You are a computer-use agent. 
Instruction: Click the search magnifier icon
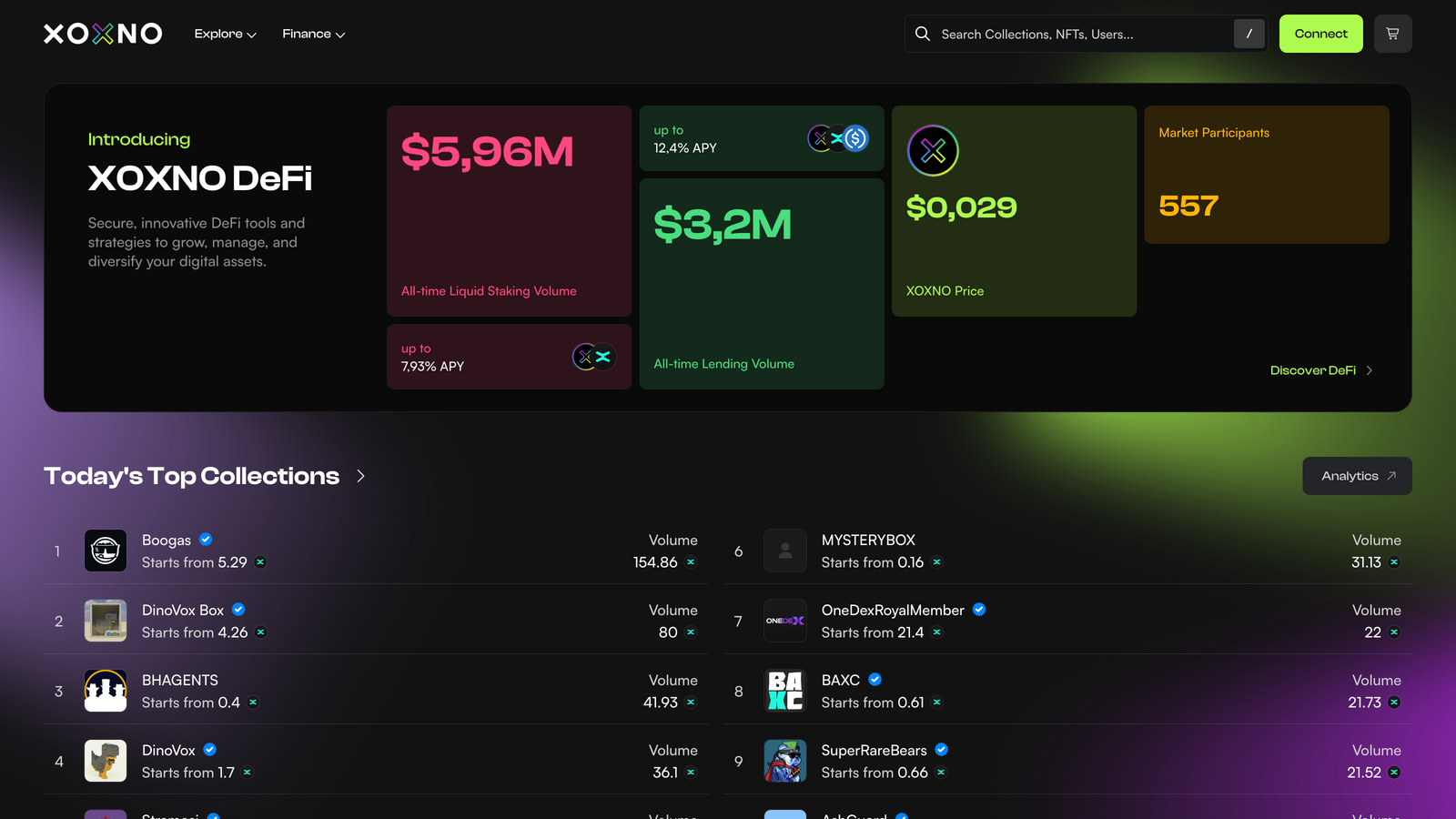coord(922,34)
